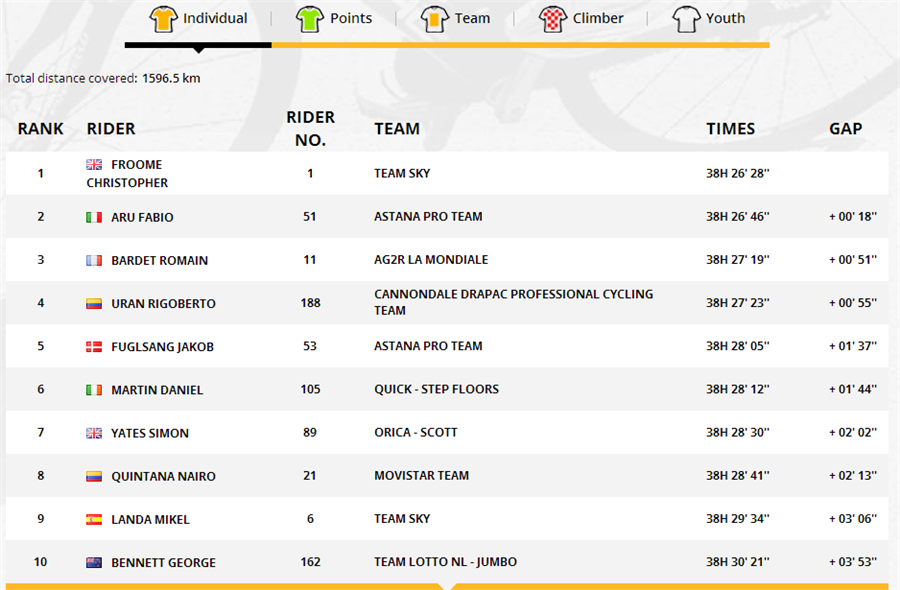The width and height of the screenshot is (900, 590).
Task: Click the time 38H 26' 28''
Action: 738,173
